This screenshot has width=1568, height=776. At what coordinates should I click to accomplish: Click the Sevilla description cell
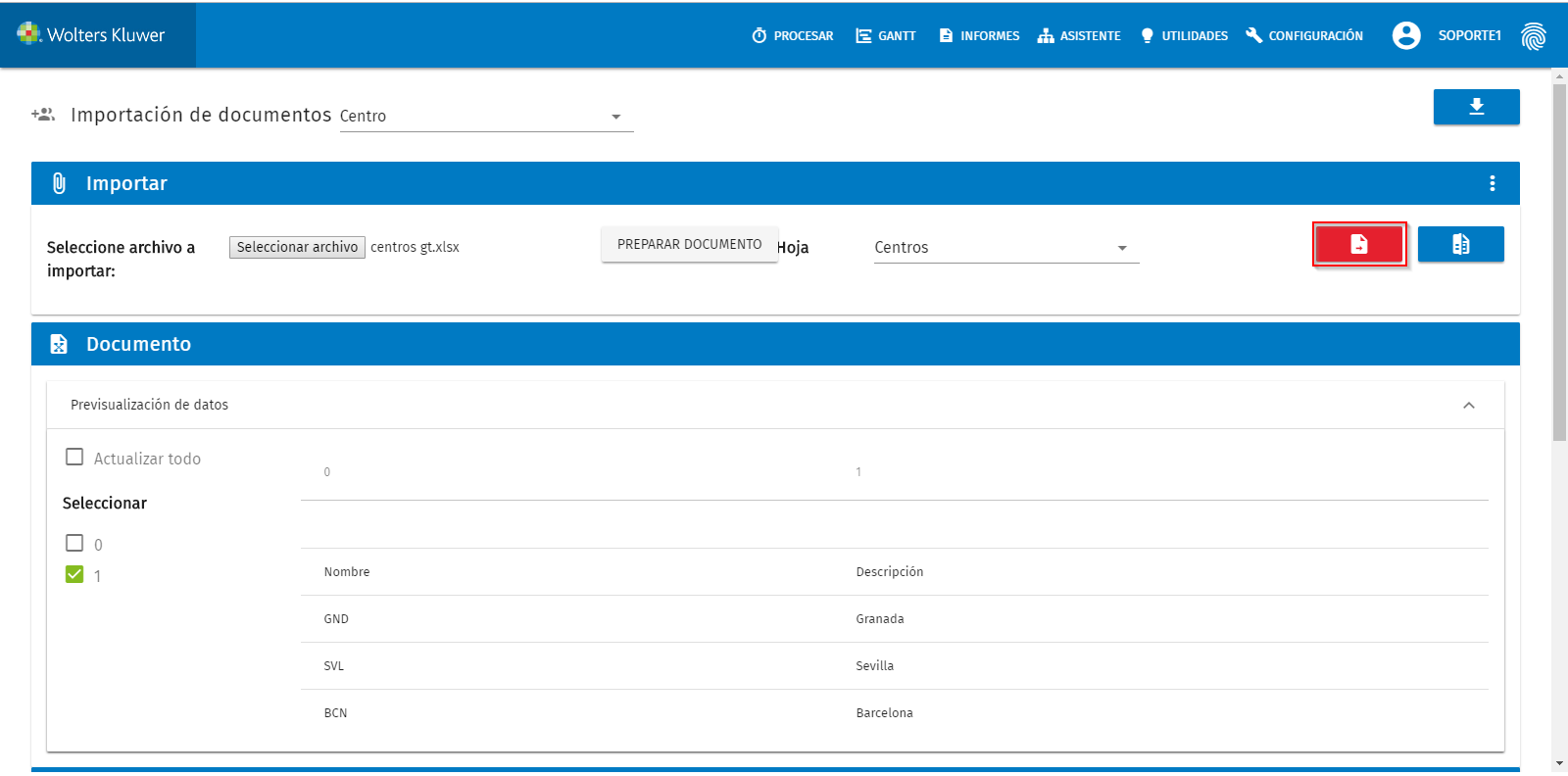(875, 666)
